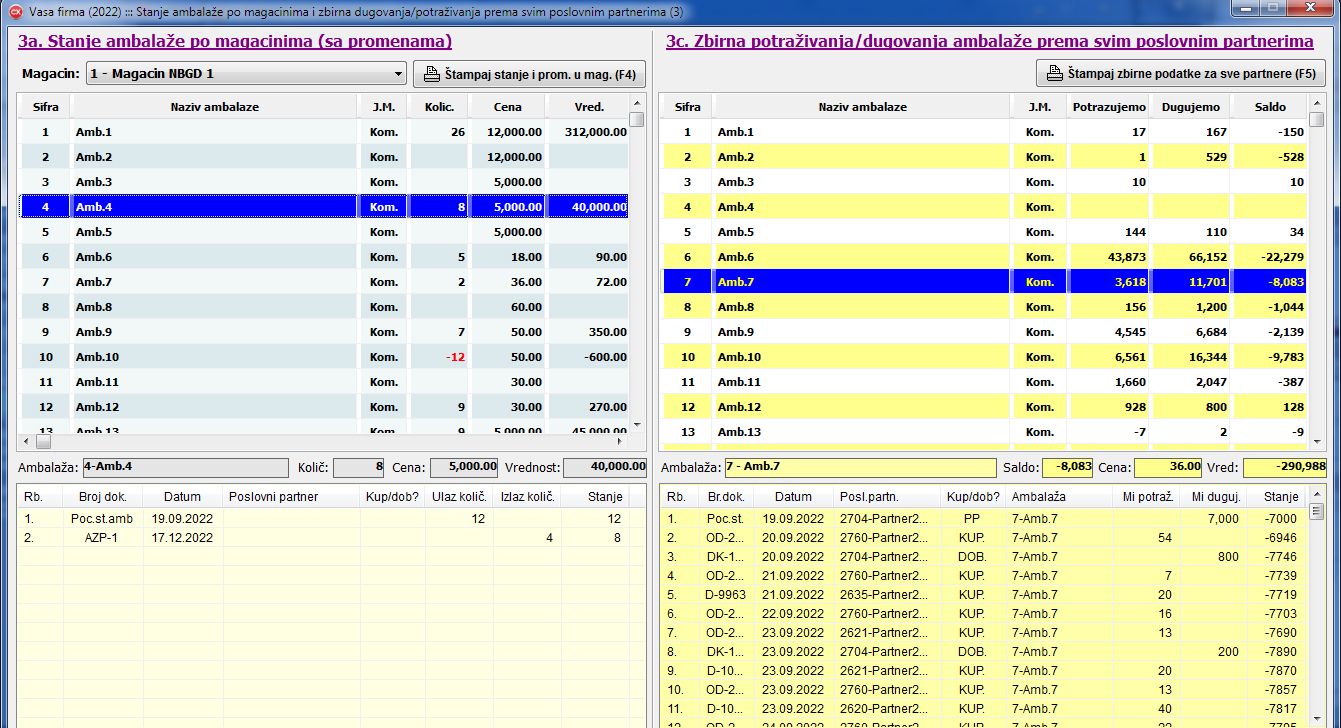Viewport: 1341px width, 728px height.
Task: Select Amb.6 row in left warehouse table
Action: 324,257
